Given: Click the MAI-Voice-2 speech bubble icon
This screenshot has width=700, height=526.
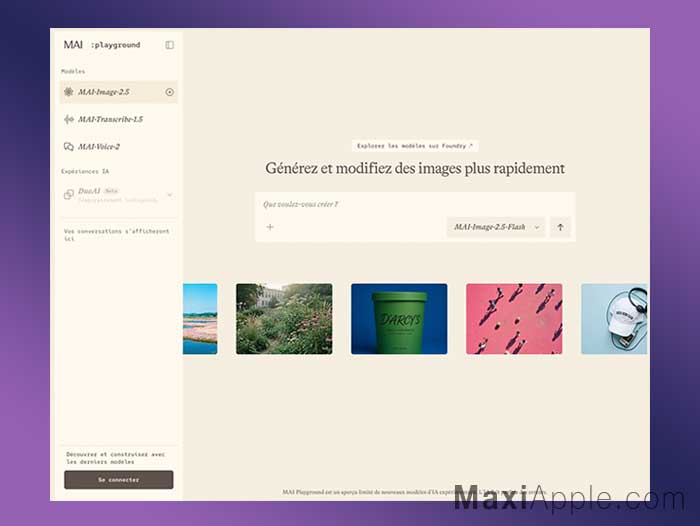Looking at the screenshot, I should coord(68,146).
